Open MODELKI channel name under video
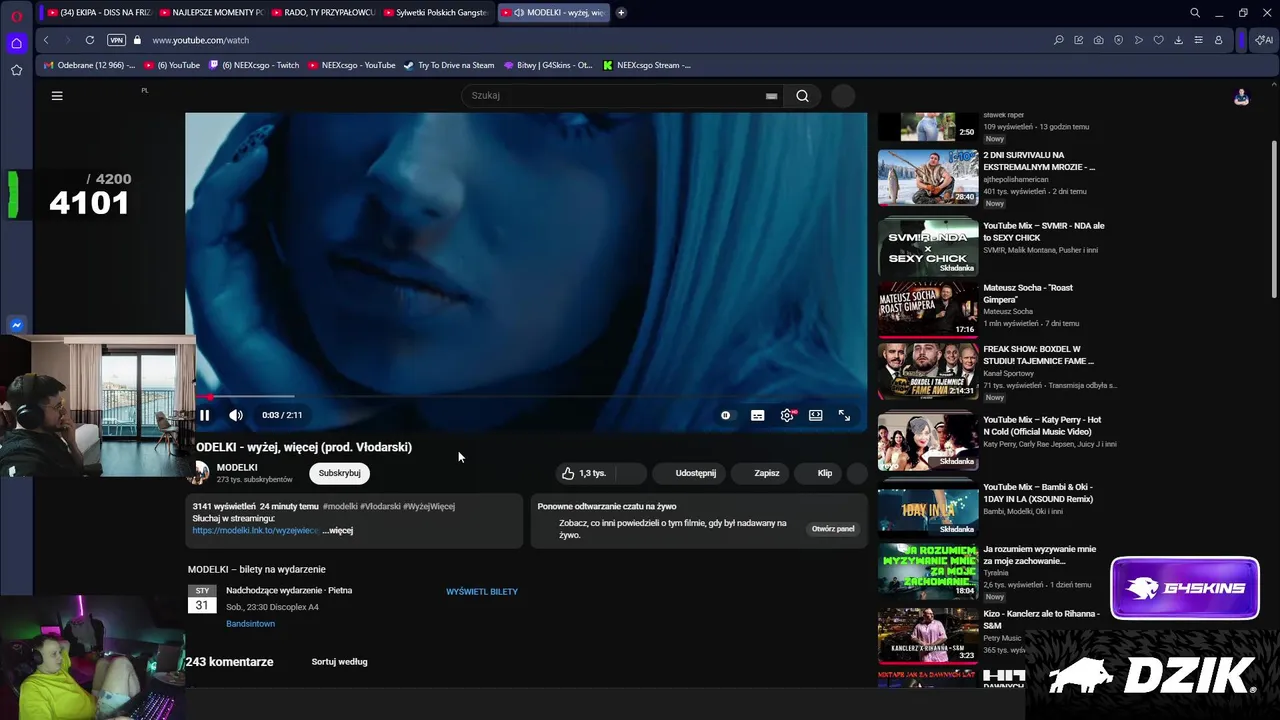 (237, 467)
